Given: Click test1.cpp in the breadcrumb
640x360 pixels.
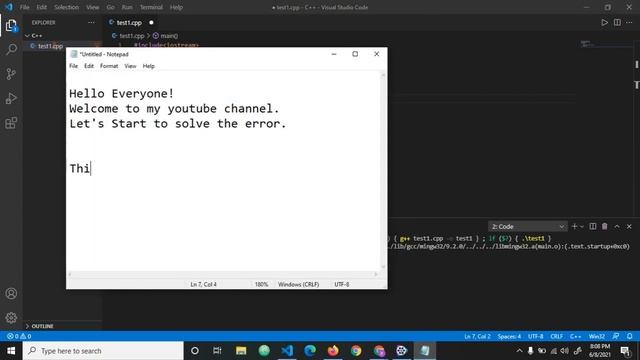Looking at the screenshot, I should [x=128, y=36].
